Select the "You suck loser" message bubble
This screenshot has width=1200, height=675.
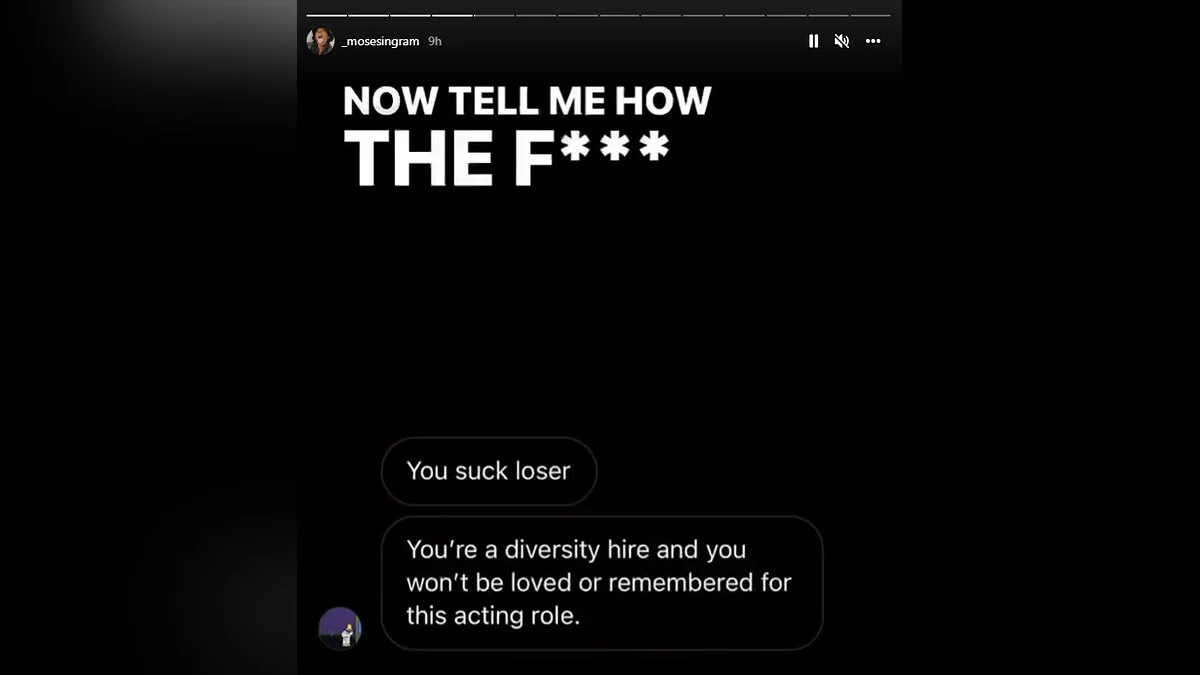(x=489, y=471)
